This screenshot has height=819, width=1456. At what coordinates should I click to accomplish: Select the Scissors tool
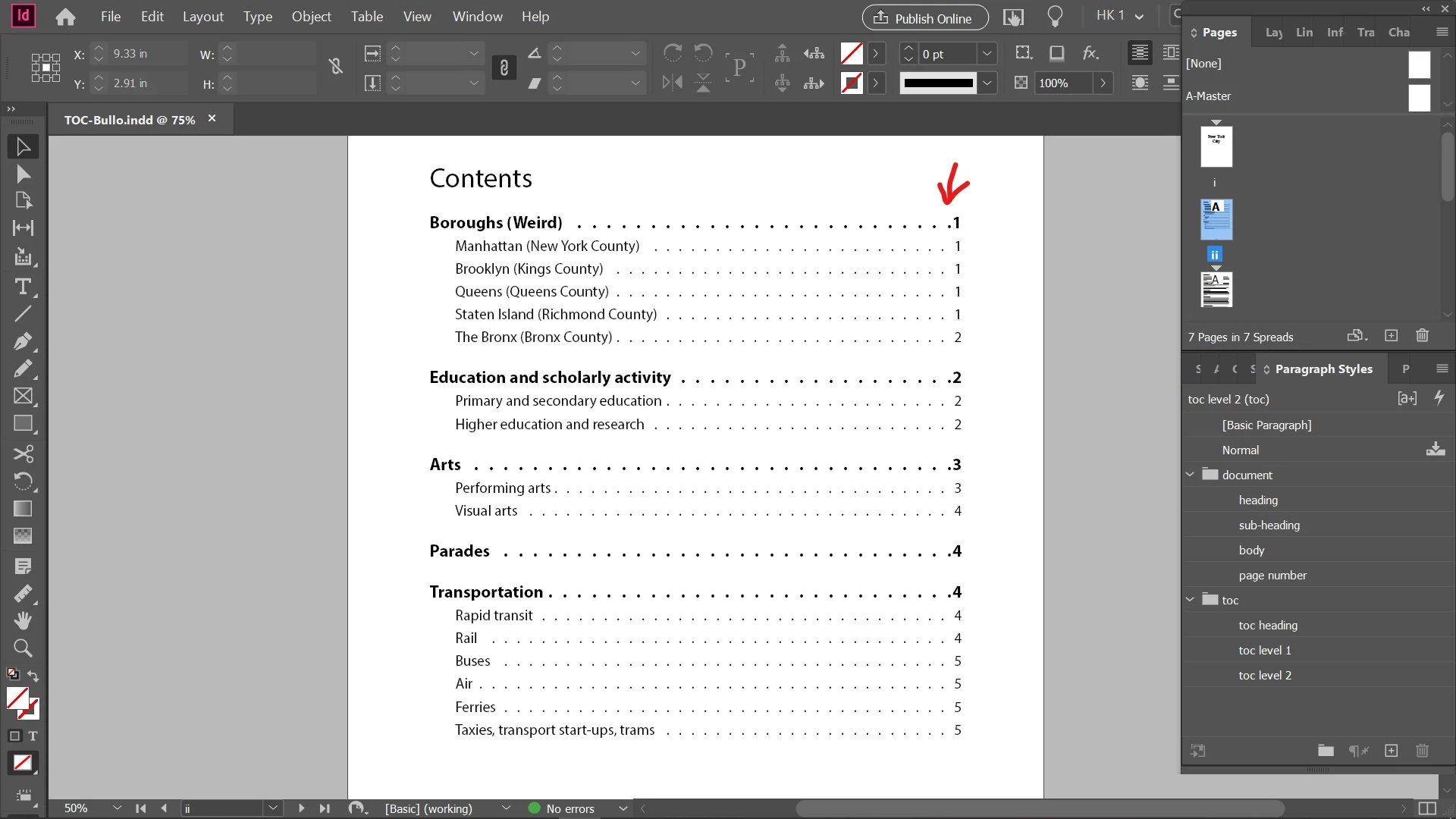click(x=23, y=453)
